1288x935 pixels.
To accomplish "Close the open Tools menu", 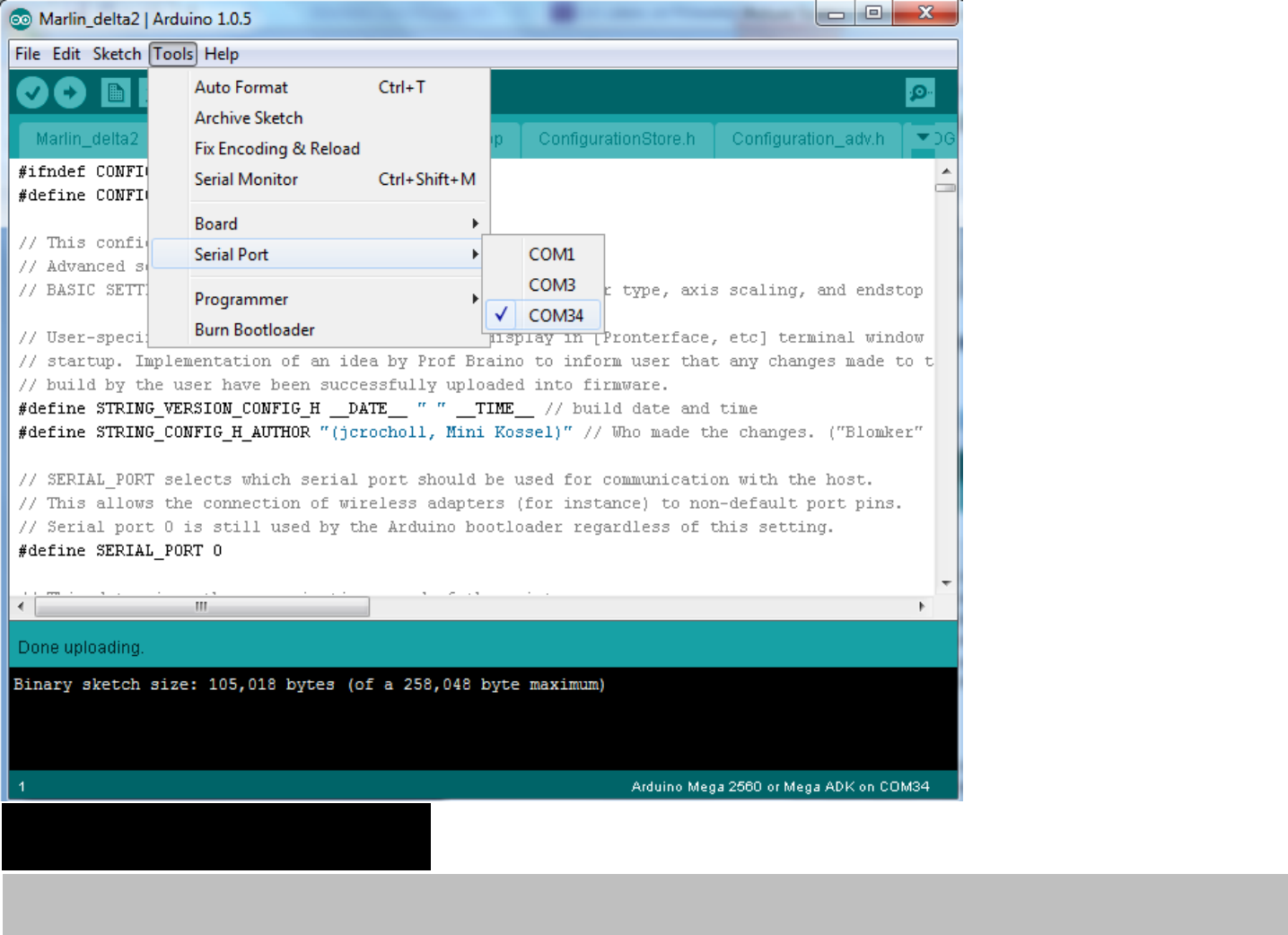I will (173, 54).
